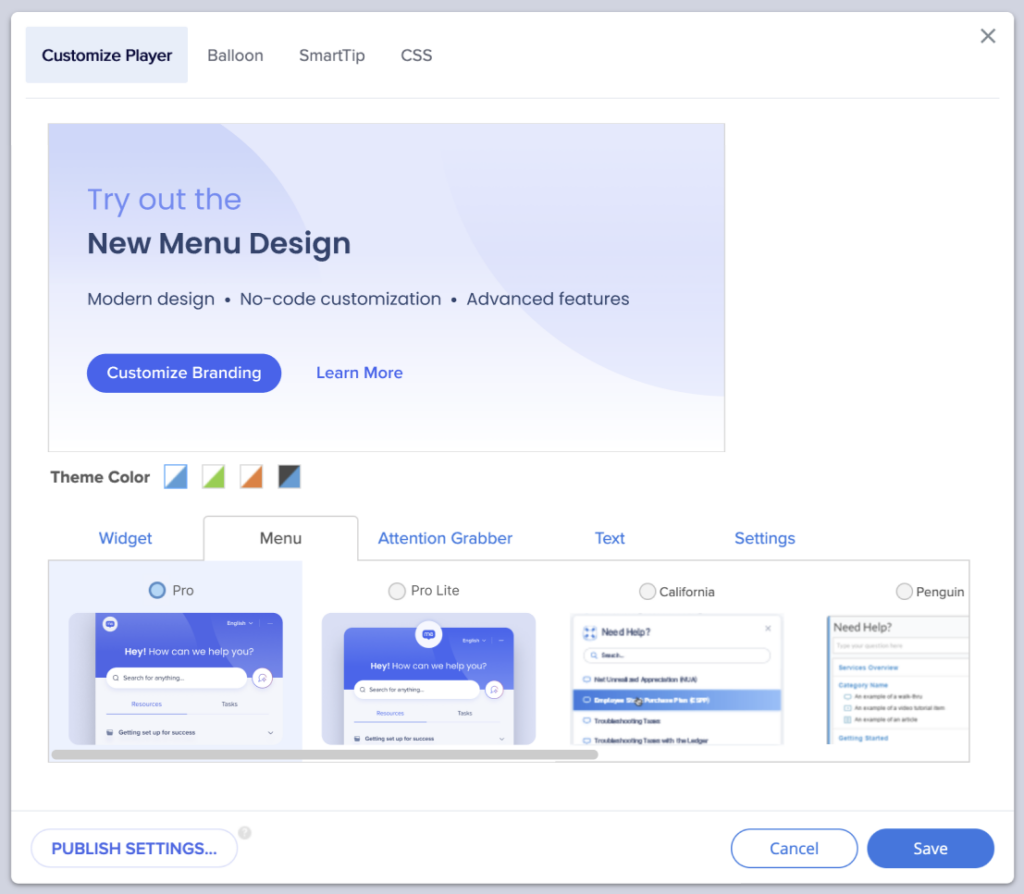Select the blue theme color
Image resolution: width=1024 pixels, height=894 pixels.
click(x=175, y=477)
